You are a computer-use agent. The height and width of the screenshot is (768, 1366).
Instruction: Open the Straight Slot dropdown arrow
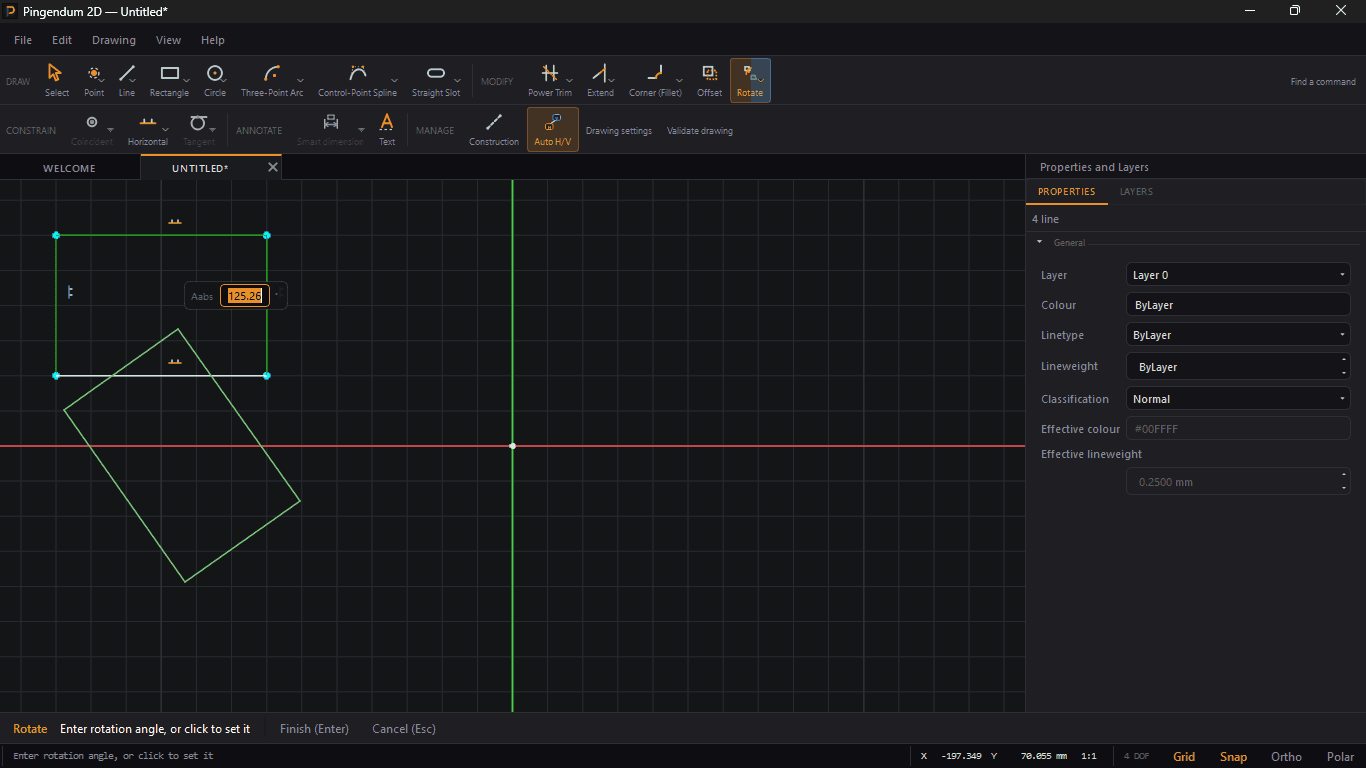457,80
